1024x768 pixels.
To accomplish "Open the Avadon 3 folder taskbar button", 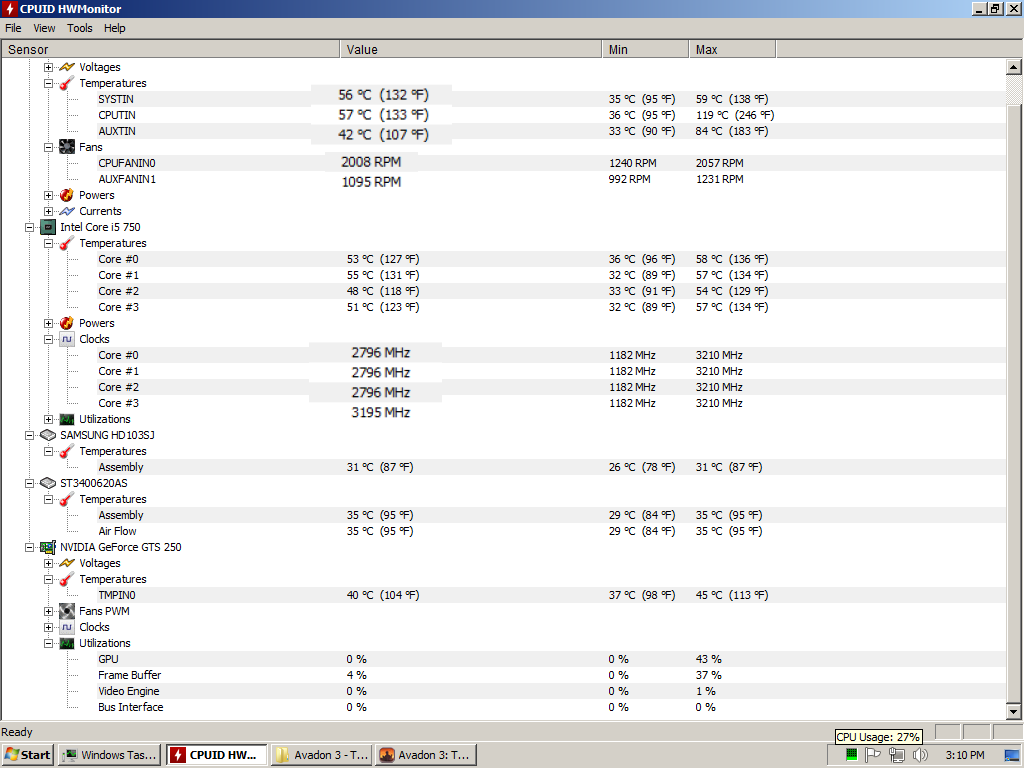I will pos(322,755).
